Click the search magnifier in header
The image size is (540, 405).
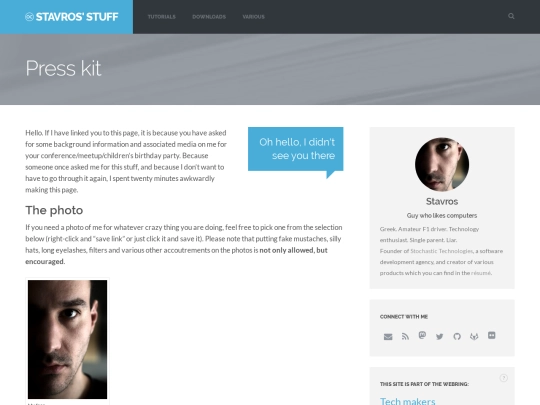(511, 16)
